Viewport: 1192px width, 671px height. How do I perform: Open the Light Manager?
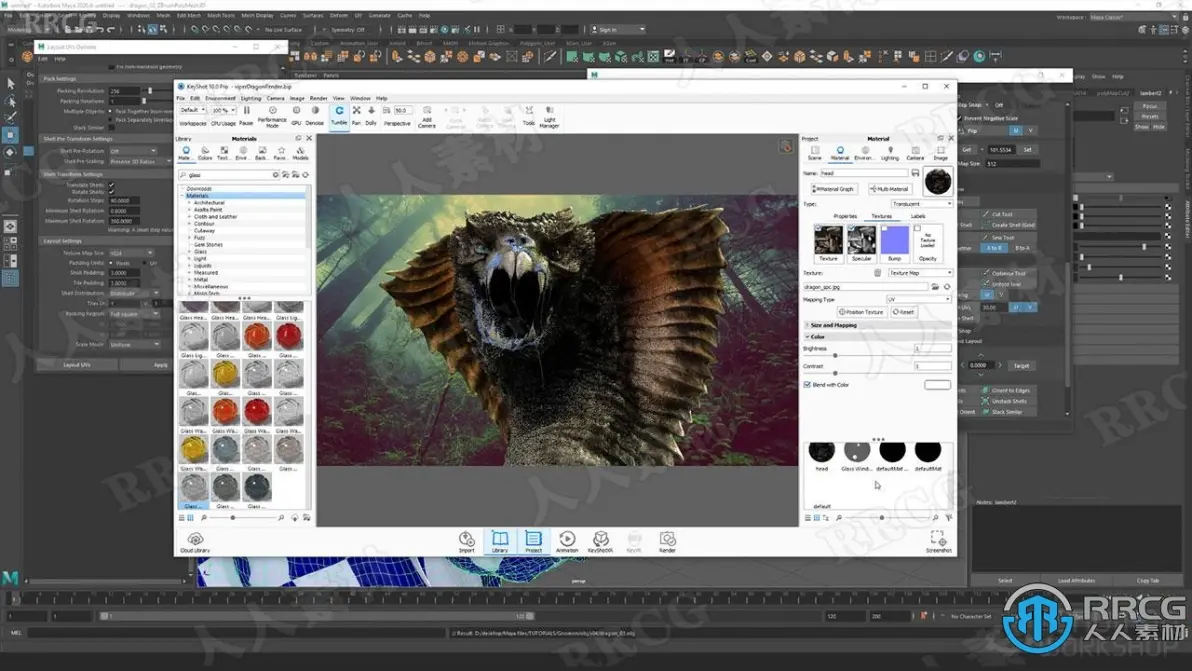550,116
